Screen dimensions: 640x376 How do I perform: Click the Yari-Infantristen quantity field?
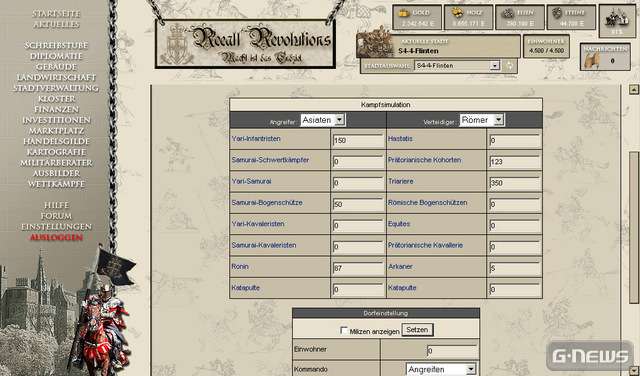[x=358, y=140]
